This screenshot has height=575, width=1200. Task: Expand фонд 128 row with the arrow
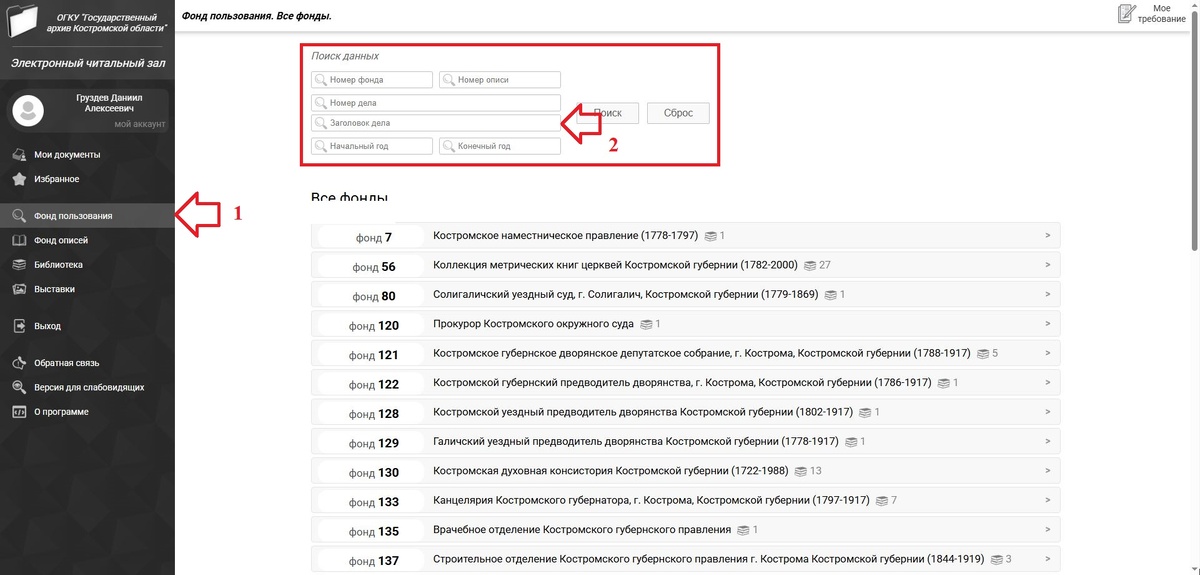click(1047, 412)
